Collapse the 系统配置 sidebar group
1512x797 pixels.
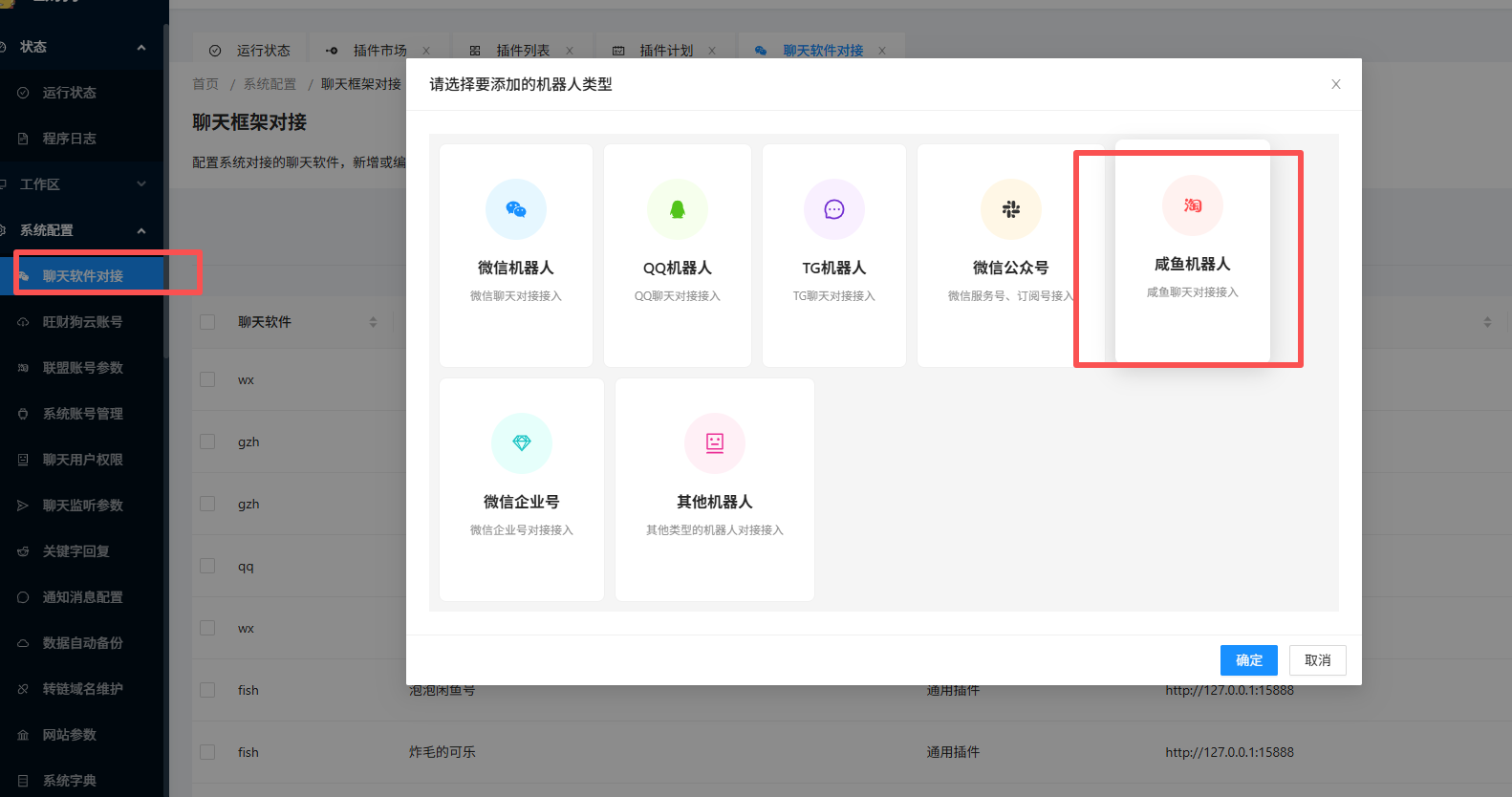141,230
